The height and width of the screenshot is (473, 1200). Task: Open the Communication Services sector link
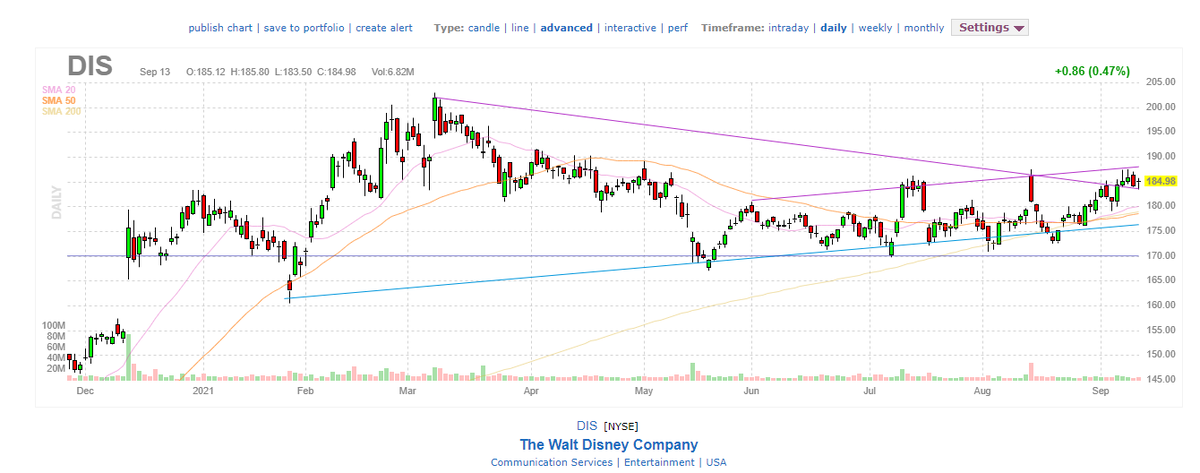(551, 462)
